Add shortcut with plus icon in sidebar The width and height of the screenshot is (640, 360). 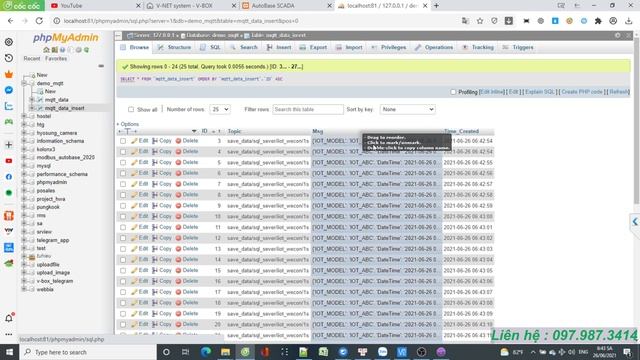tap(9, 144)
